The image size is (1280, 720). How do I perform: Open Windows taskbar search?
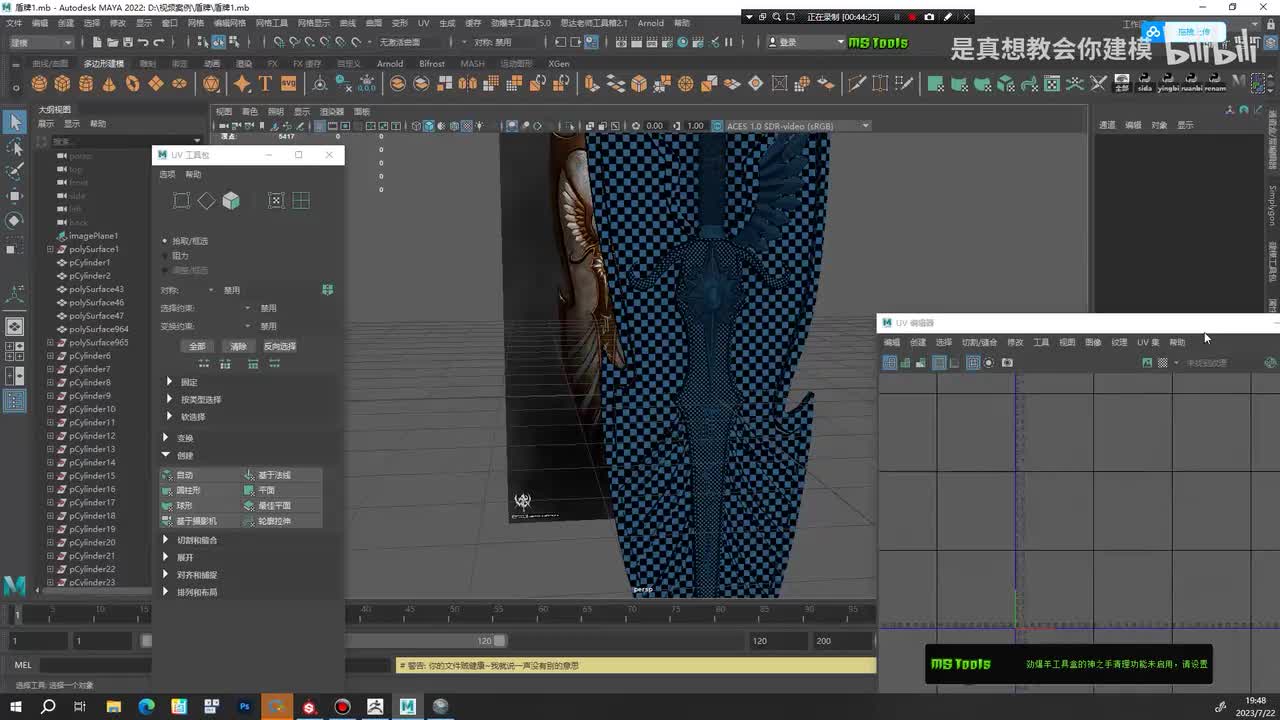pos(48,707)
